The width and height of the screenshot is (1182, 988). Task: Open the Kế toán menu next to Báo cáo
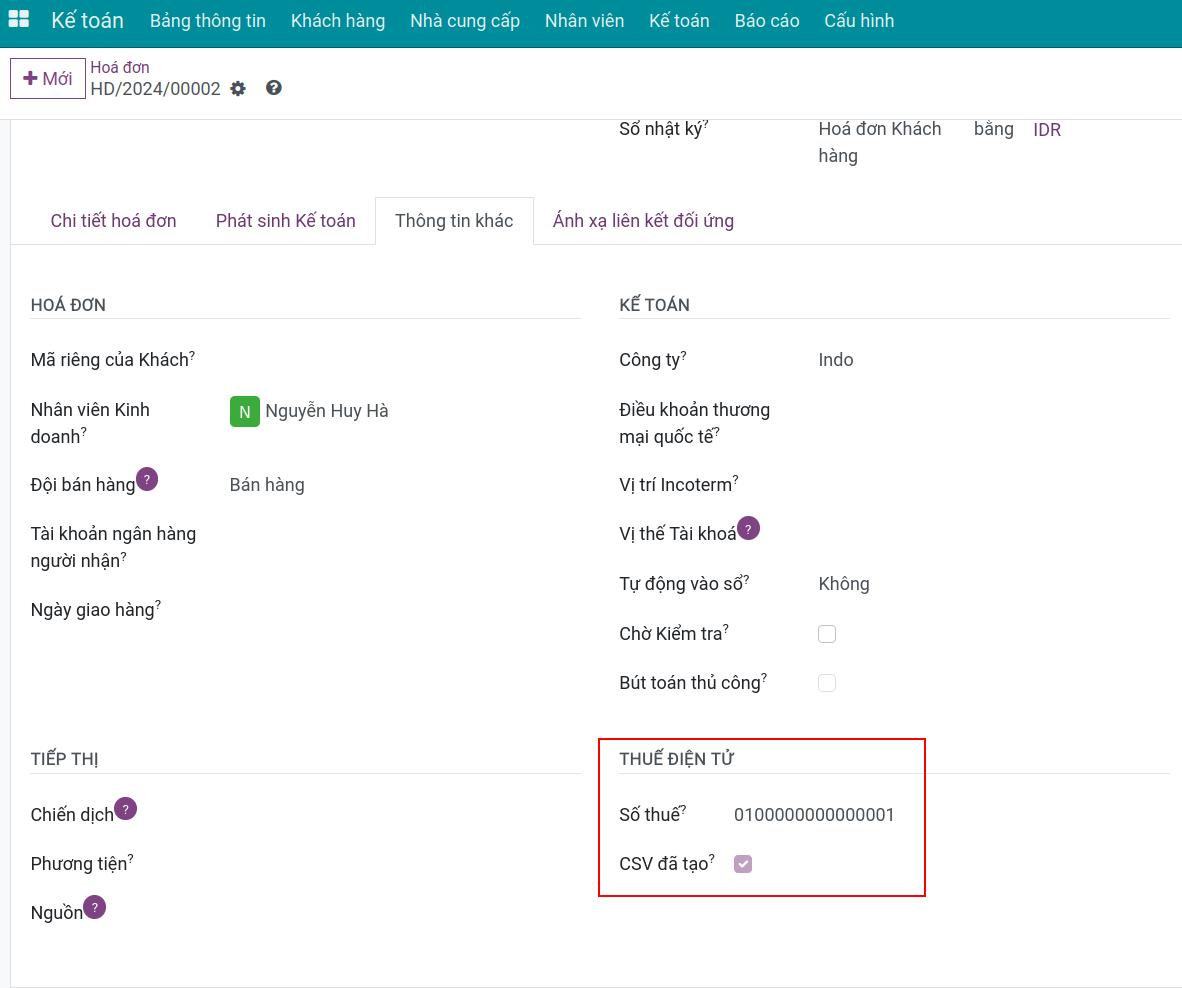[x=679, y=20]
